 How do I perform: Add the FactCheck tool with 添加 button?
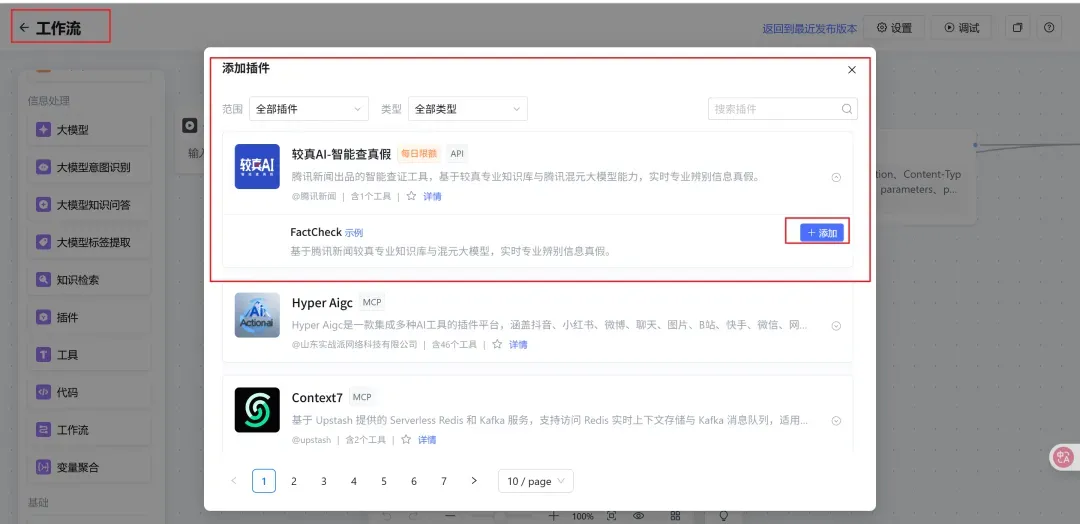tap(822, 233)
